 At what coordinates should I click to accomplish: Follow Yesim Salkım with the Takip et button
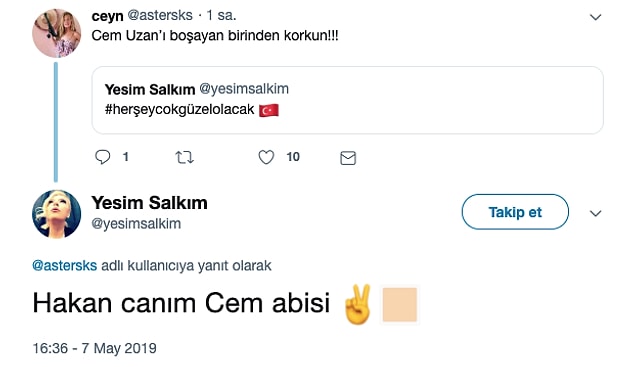(515, 212)
